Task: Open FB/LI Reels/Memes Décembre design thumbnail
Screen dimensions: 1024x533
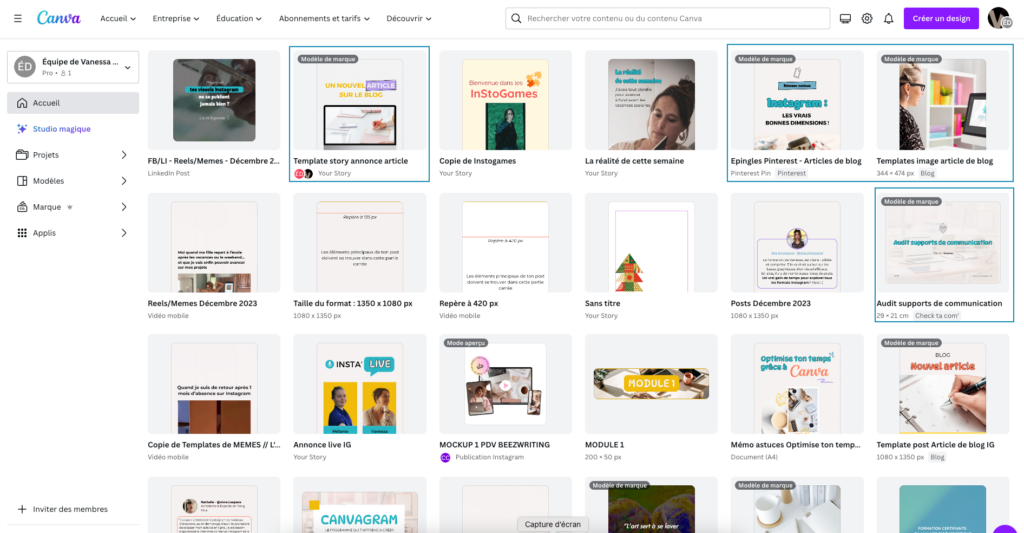Action: coord(214,101)
